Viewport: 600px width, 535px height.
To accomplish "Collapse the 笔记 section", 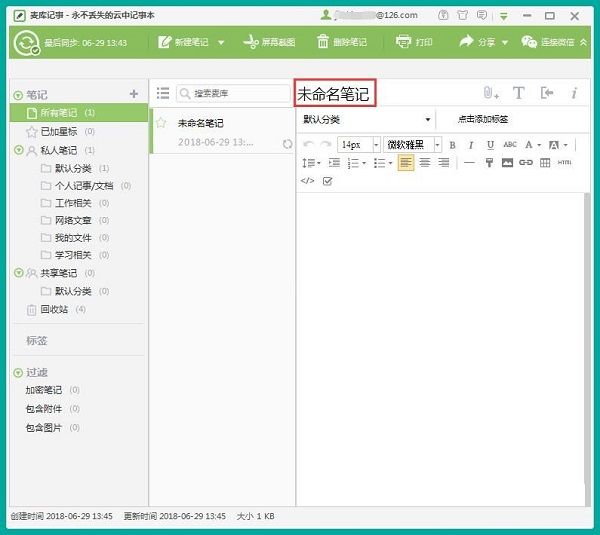I will point(18,95).
